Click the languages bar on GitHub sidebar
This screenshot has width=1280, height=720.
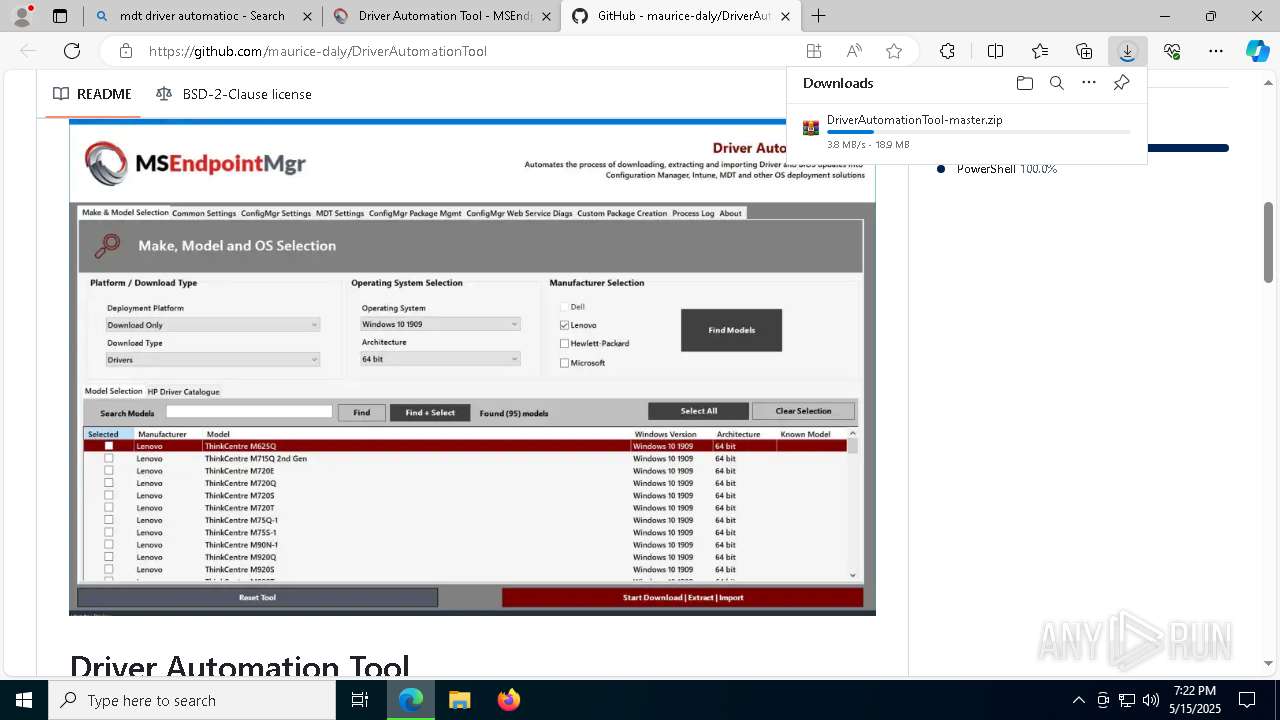tap(1188, 148)
